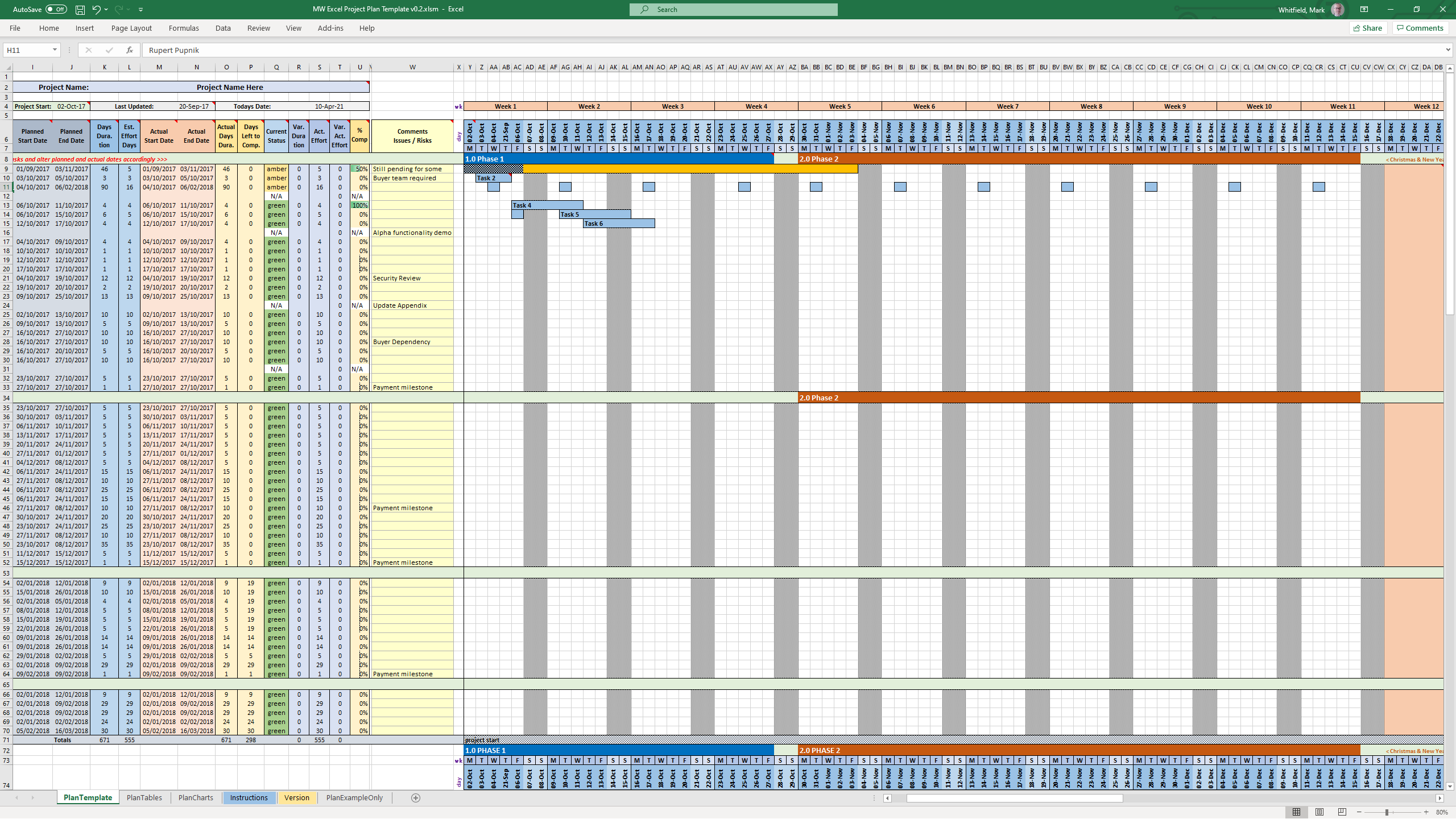Open the Comments button

tap(1420, 28)
